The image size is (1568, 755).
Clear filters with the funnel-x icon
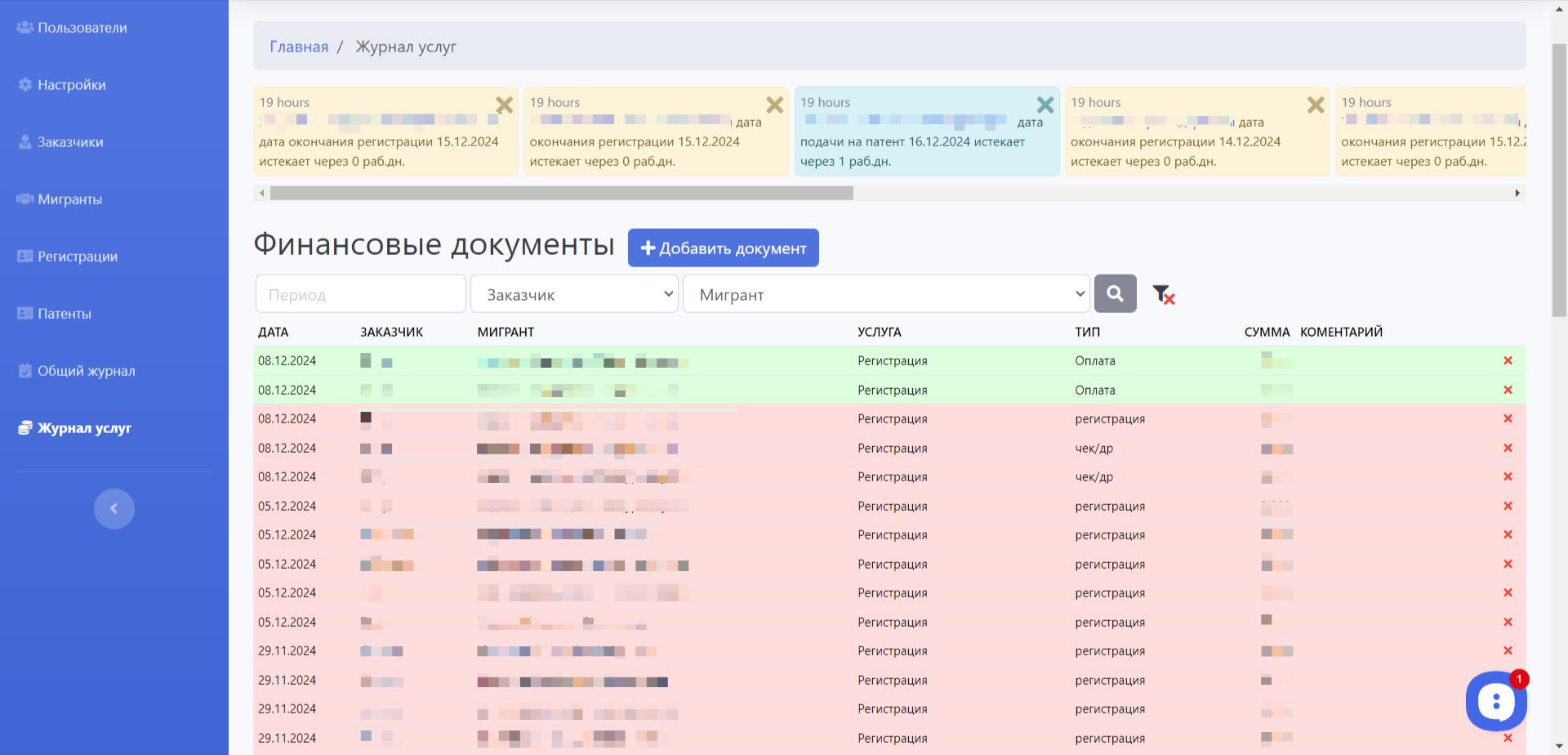(1163, 294)
